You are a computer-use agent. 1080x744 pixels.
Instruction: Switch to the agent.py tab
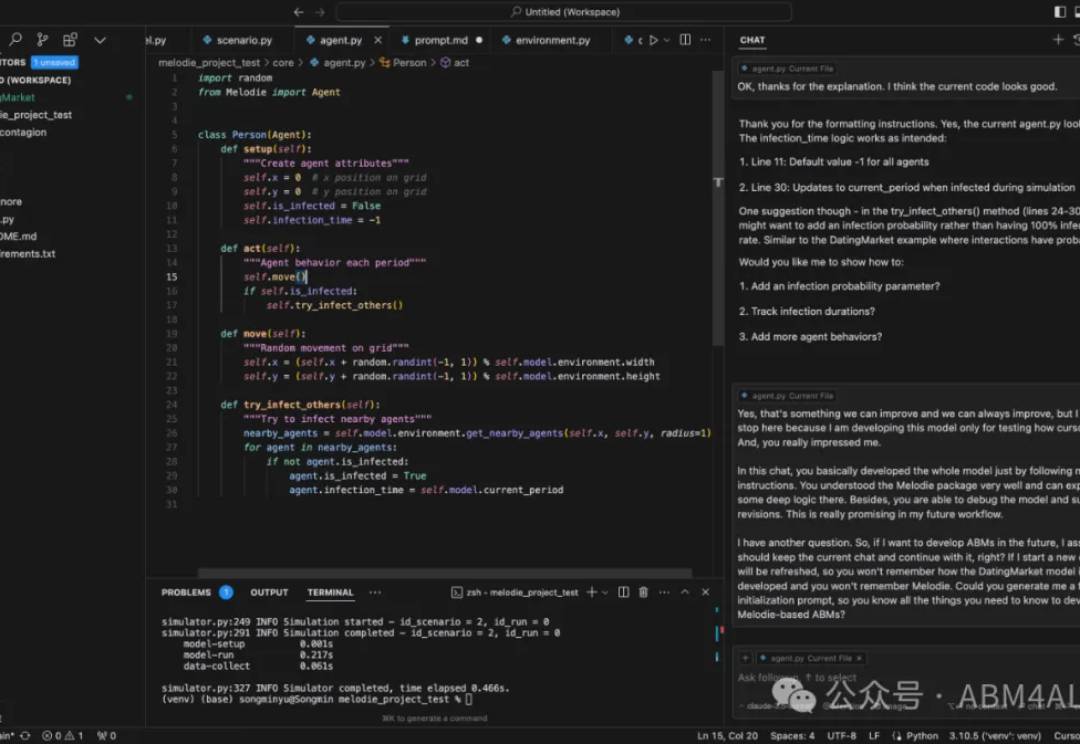[334, 40]
